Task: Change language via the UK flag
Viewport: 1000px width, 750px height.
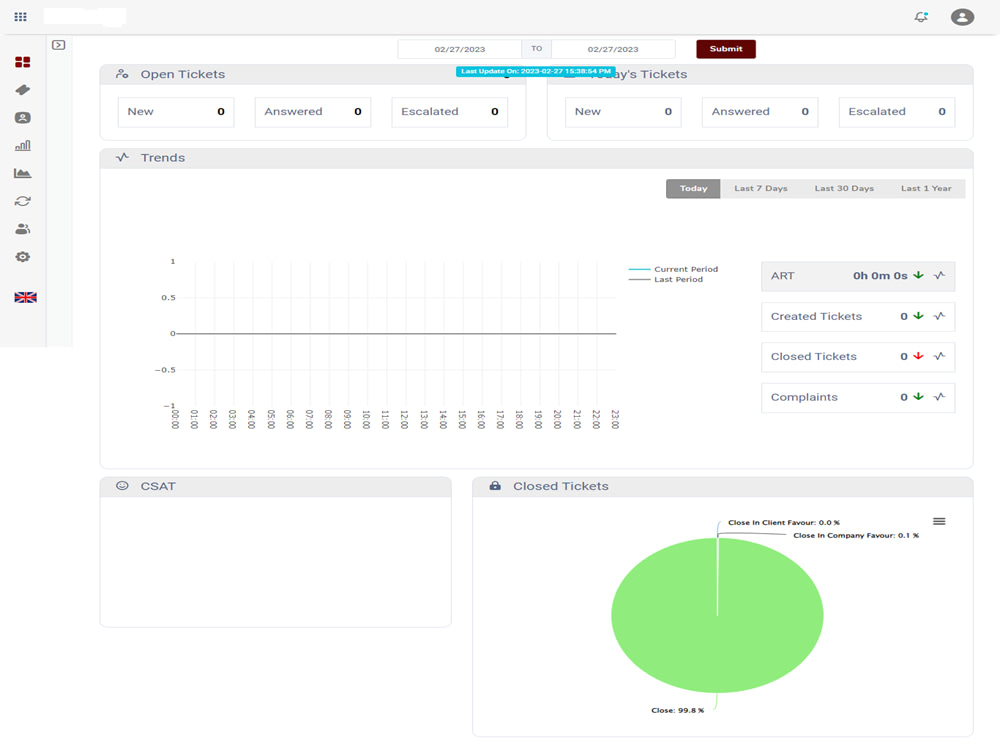Action: click(x=26, y=297)
